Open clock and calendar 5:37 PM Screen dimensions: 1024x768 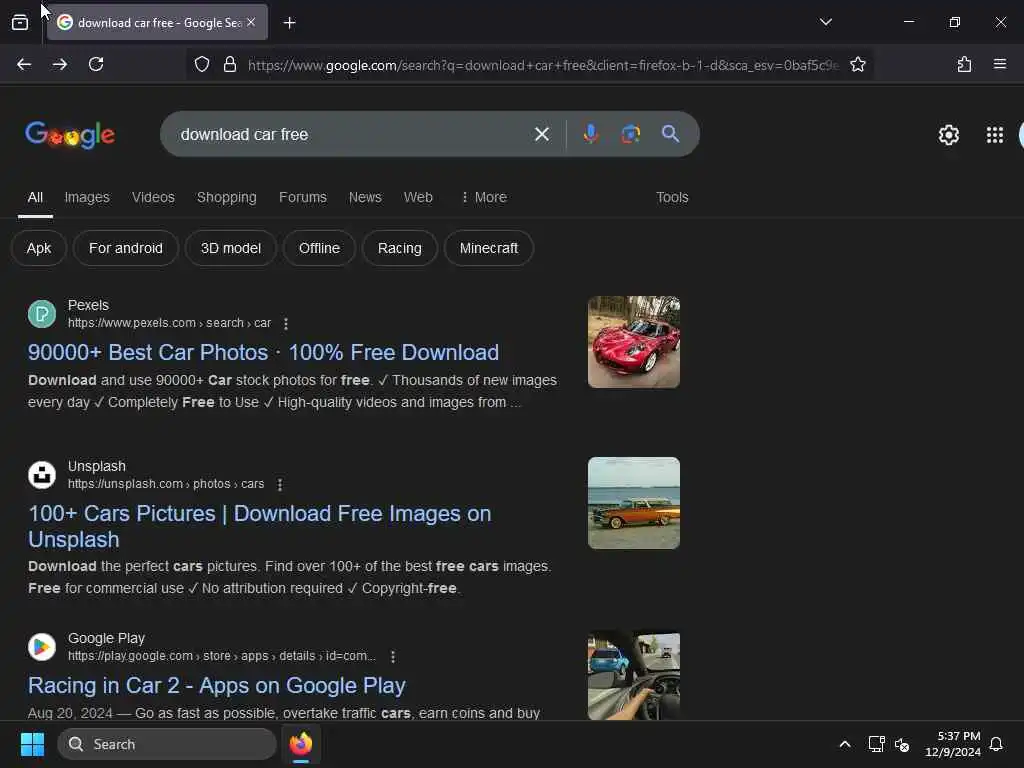(x=953, y=744)
